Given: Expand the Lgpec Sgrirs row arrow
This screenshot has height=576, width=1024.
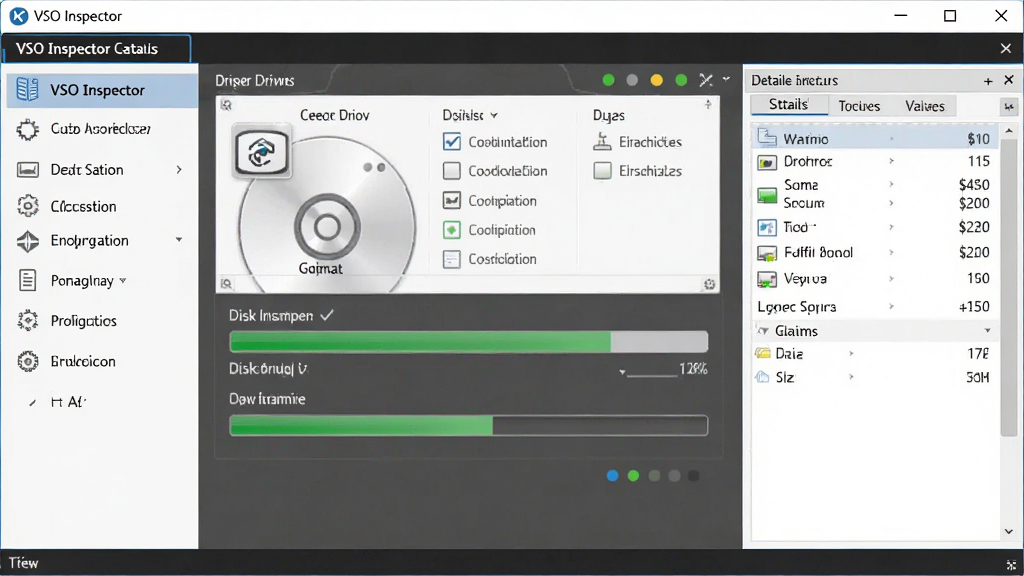Looking at the screenshot, I should click(x=891, y=306).
